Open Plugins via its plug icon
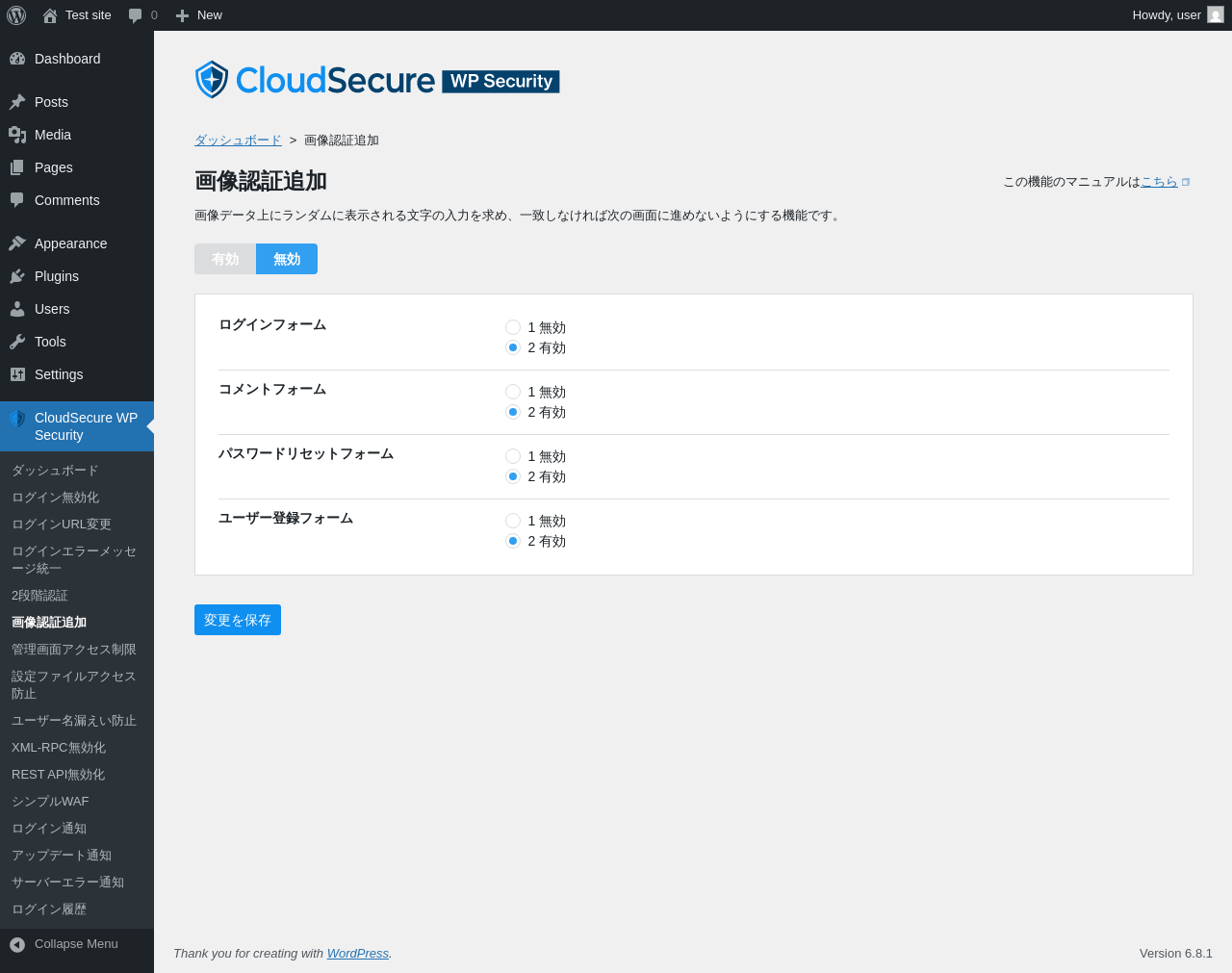 tap(17, 276)
